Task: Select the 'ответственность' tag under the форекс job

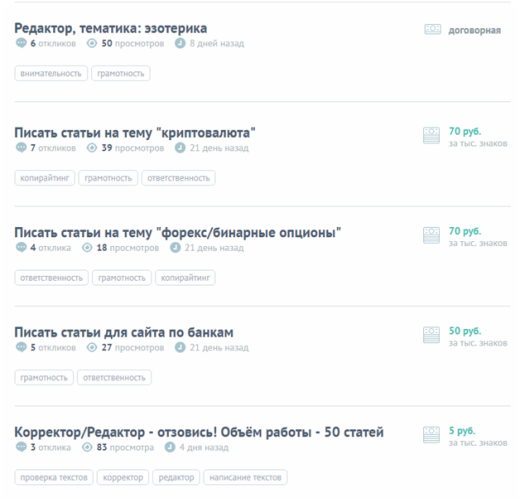Action: click(x=51, y=278)
